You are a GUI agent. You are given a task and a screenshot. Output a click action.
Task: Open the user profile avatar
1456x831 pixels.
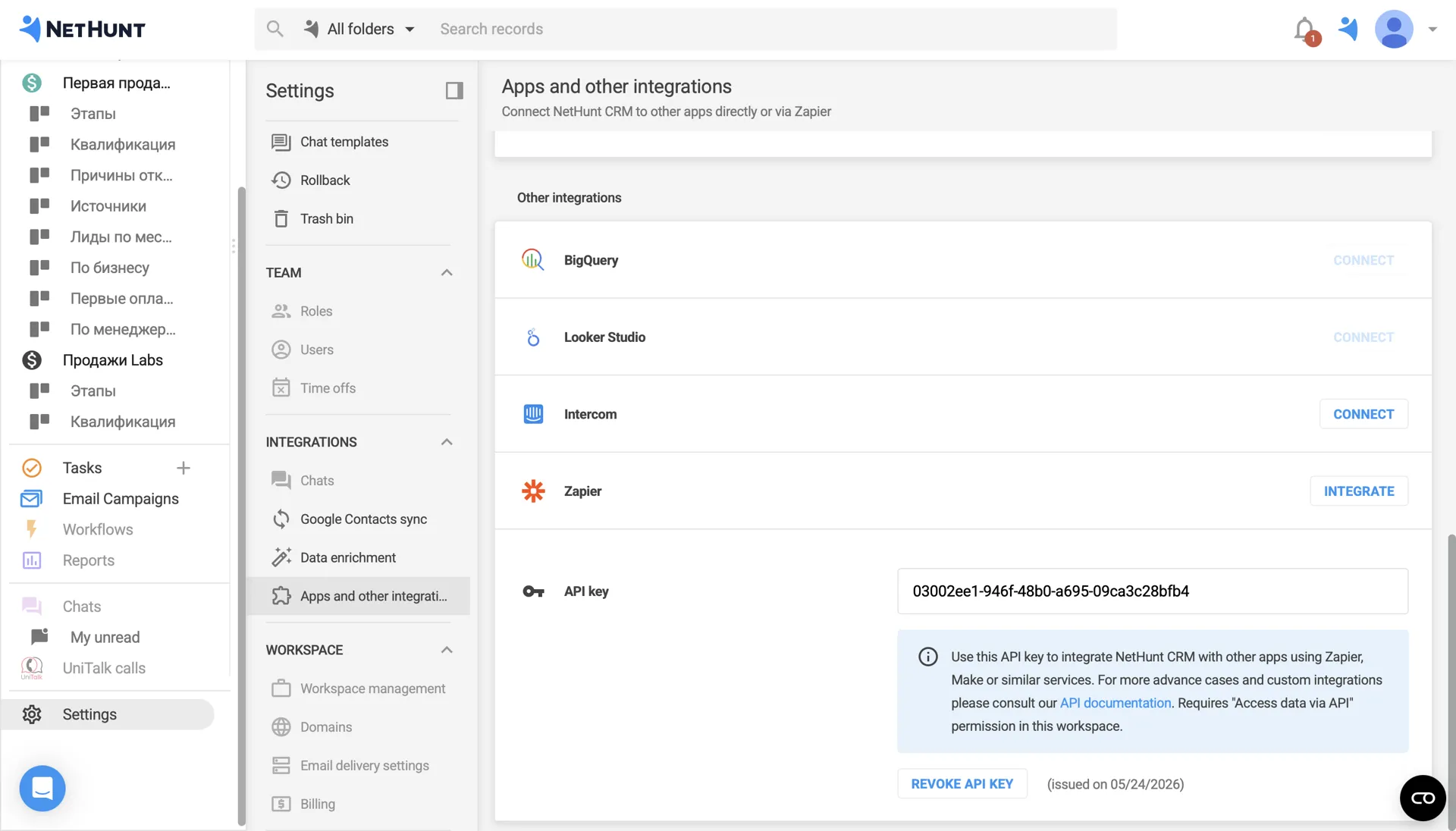(x=1394, y=29)
